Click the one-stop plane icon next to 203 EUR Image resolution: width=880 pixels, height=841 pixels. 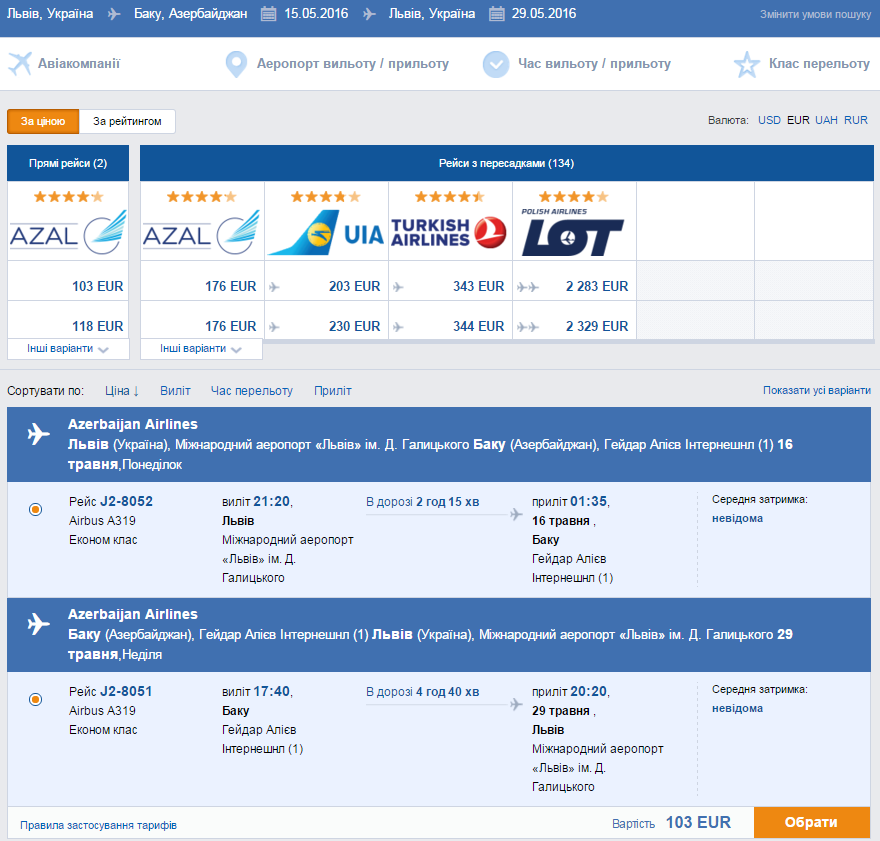(274, 287)
